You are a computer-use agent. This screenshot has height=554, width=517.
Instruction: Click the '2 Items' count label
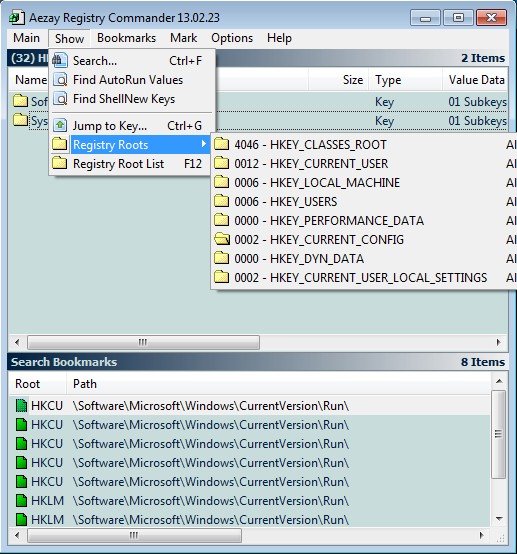tap(483, 58)
